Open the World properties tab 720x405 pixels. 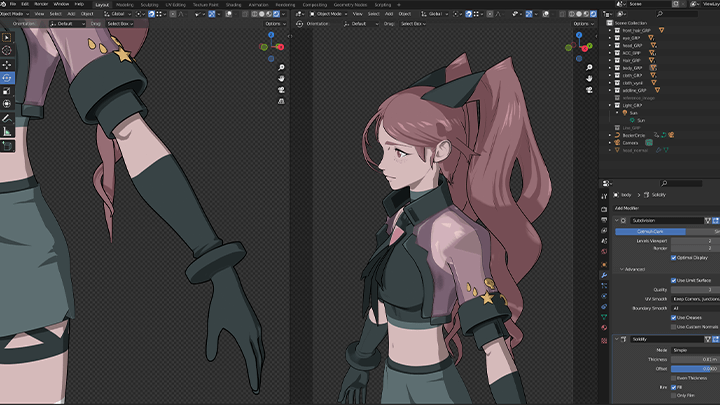coord(604,252)
